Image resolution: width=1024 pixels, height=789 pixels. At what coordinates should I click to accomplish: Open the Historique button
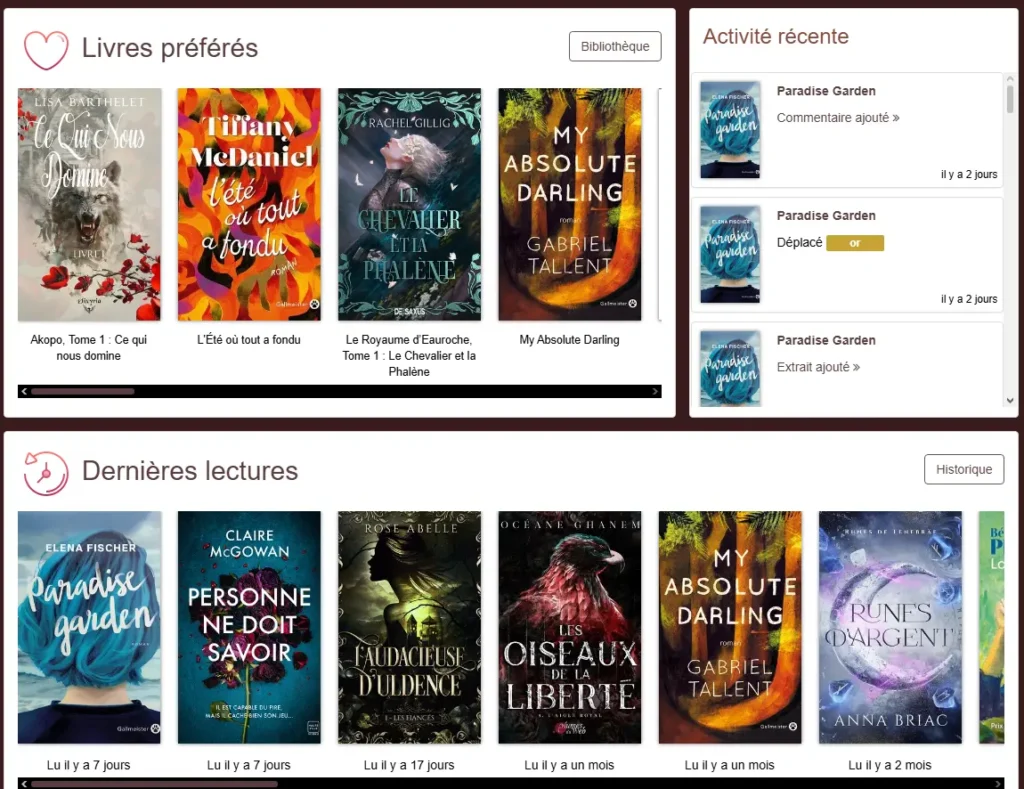tap(963, 469)
